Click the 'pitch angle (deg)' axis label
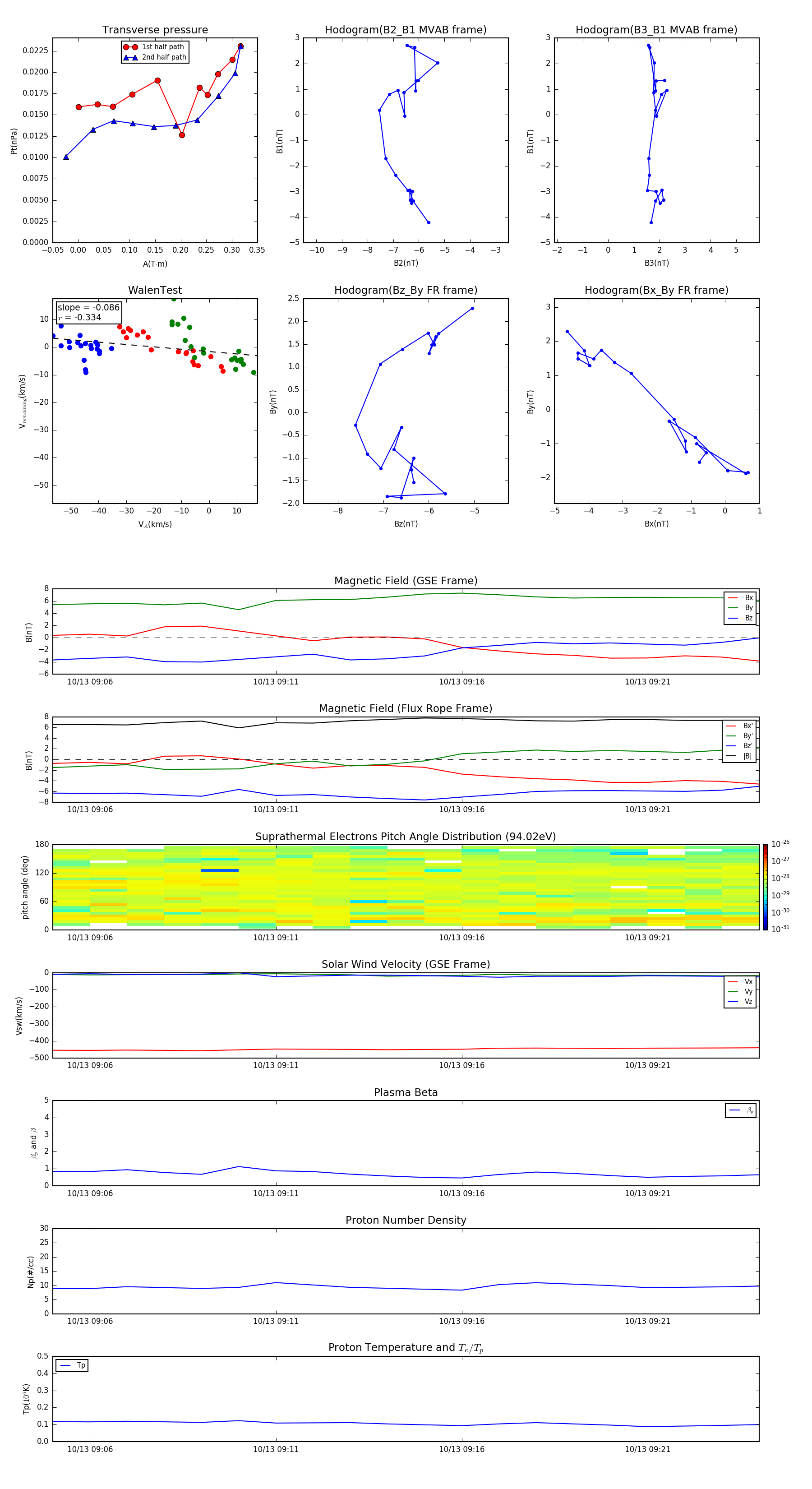Viewport: 812px width, 1489px height. click(x=25, y=887)
